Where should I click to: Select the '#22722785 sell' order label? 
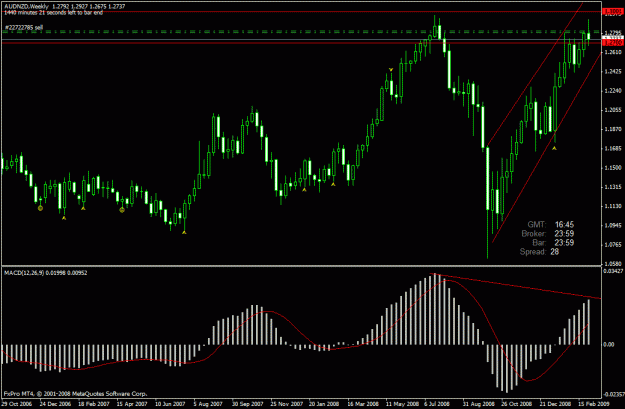click(x=24, y=28)
